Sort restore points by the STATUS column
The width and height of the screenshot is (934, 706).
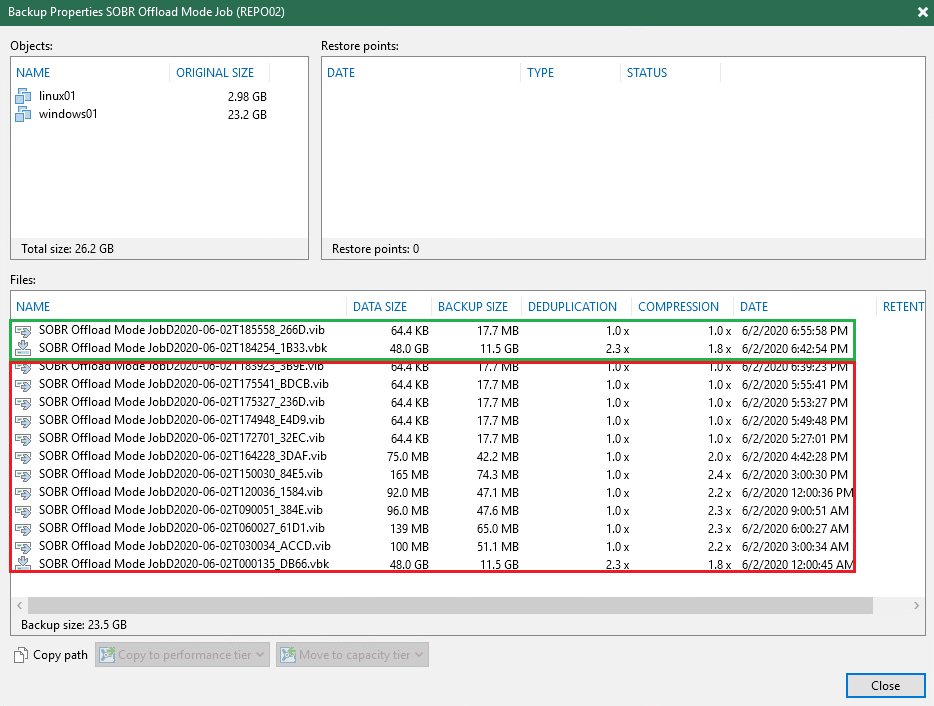646,73
